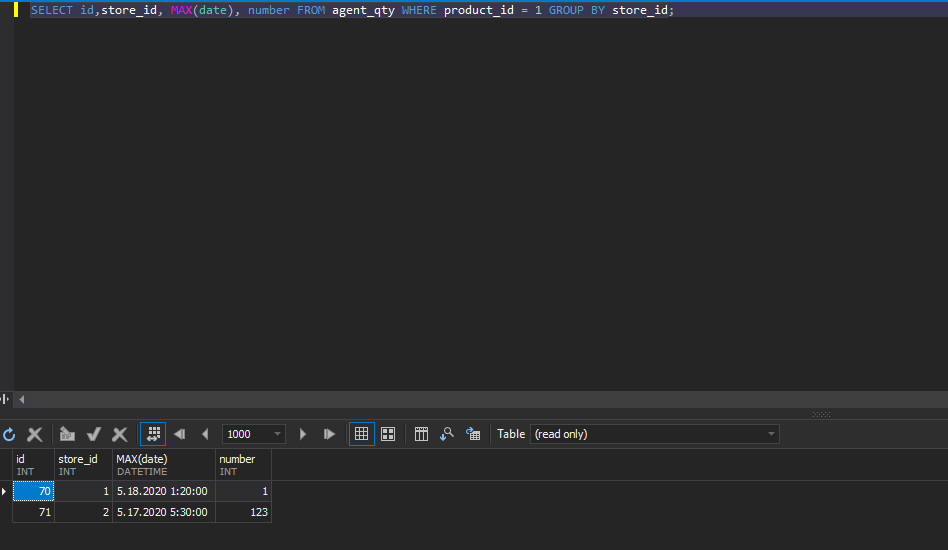
Task: Click on WHERE keyword in the query
Action: tap(419, 10)
